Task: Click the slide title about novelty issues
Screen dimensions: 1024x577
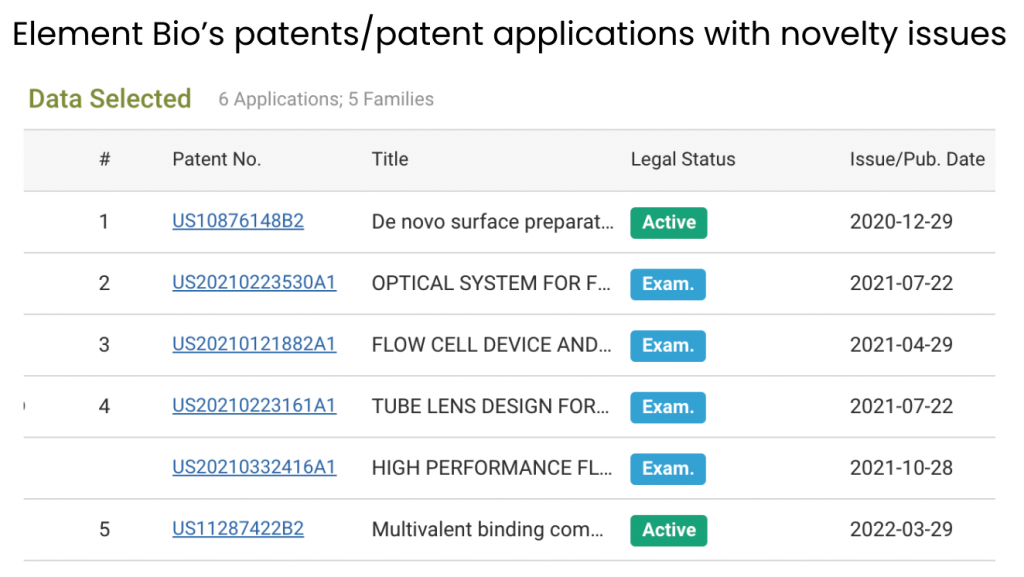Action: [x=509, y=35]
